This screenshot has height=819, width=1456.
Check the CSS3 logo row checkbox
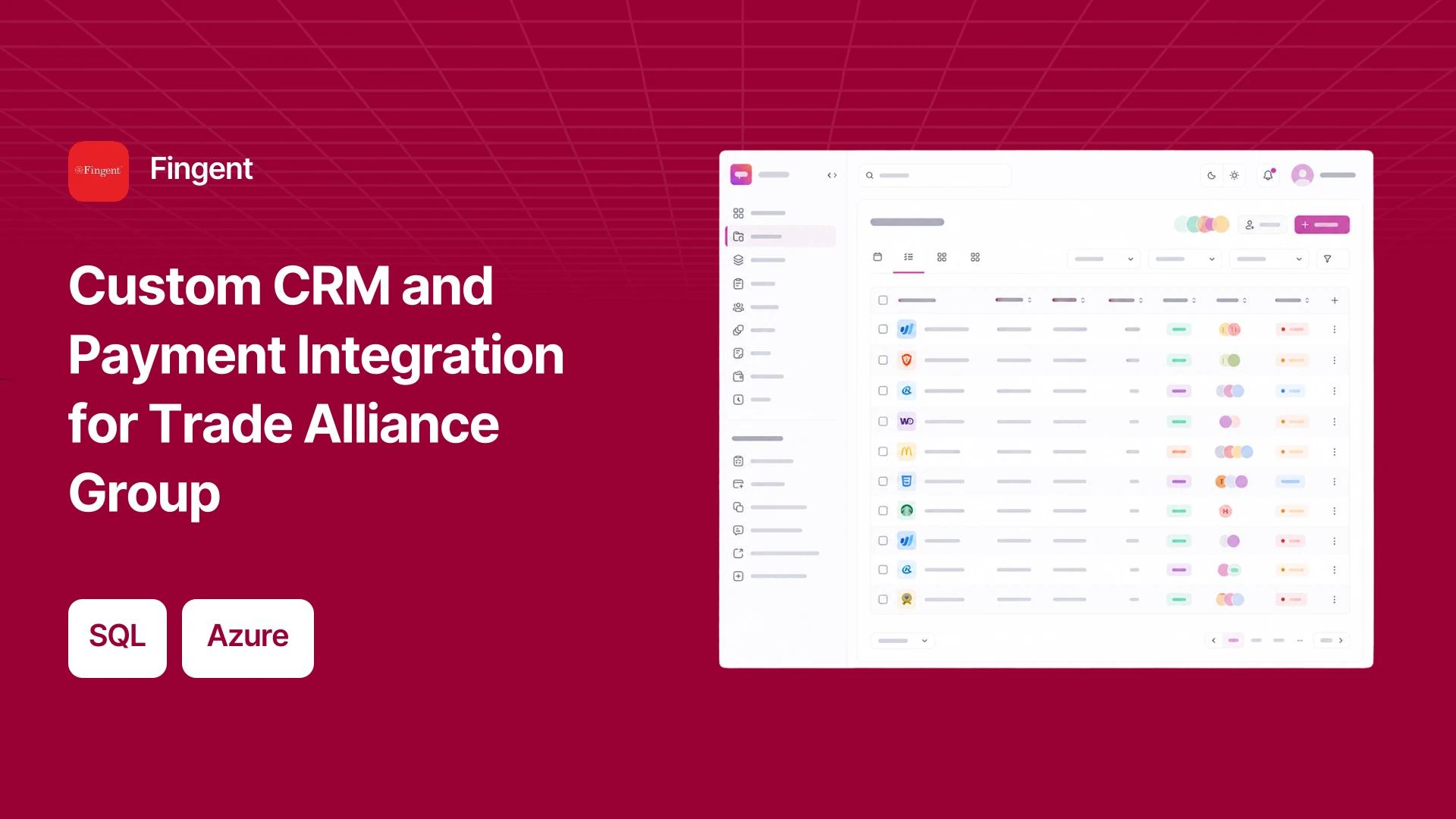[883, 482]
